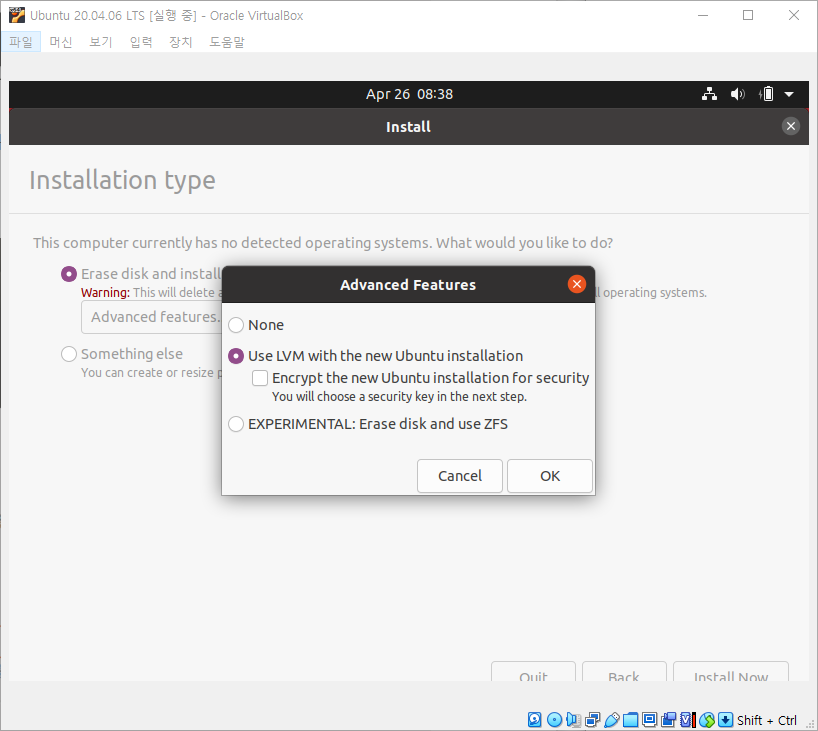Screen dimensions: 818x731
Task: Toggle the mouse integration status icon
Action: click(707, 720)
